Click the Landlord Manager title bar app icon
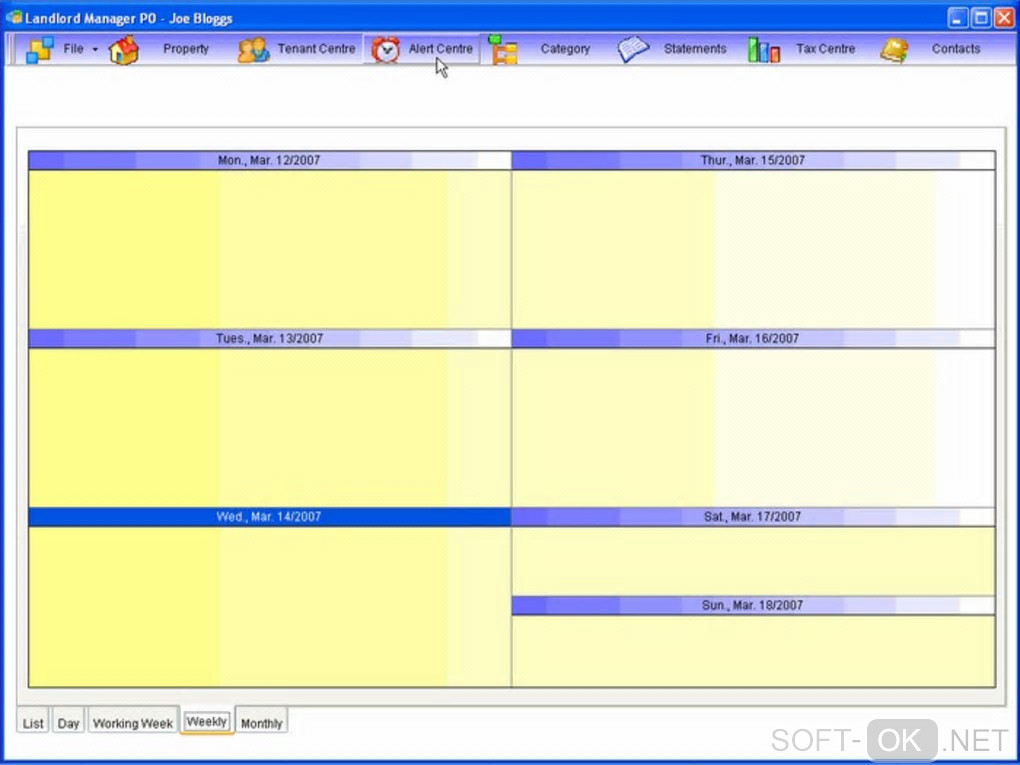 coord(14,16)
